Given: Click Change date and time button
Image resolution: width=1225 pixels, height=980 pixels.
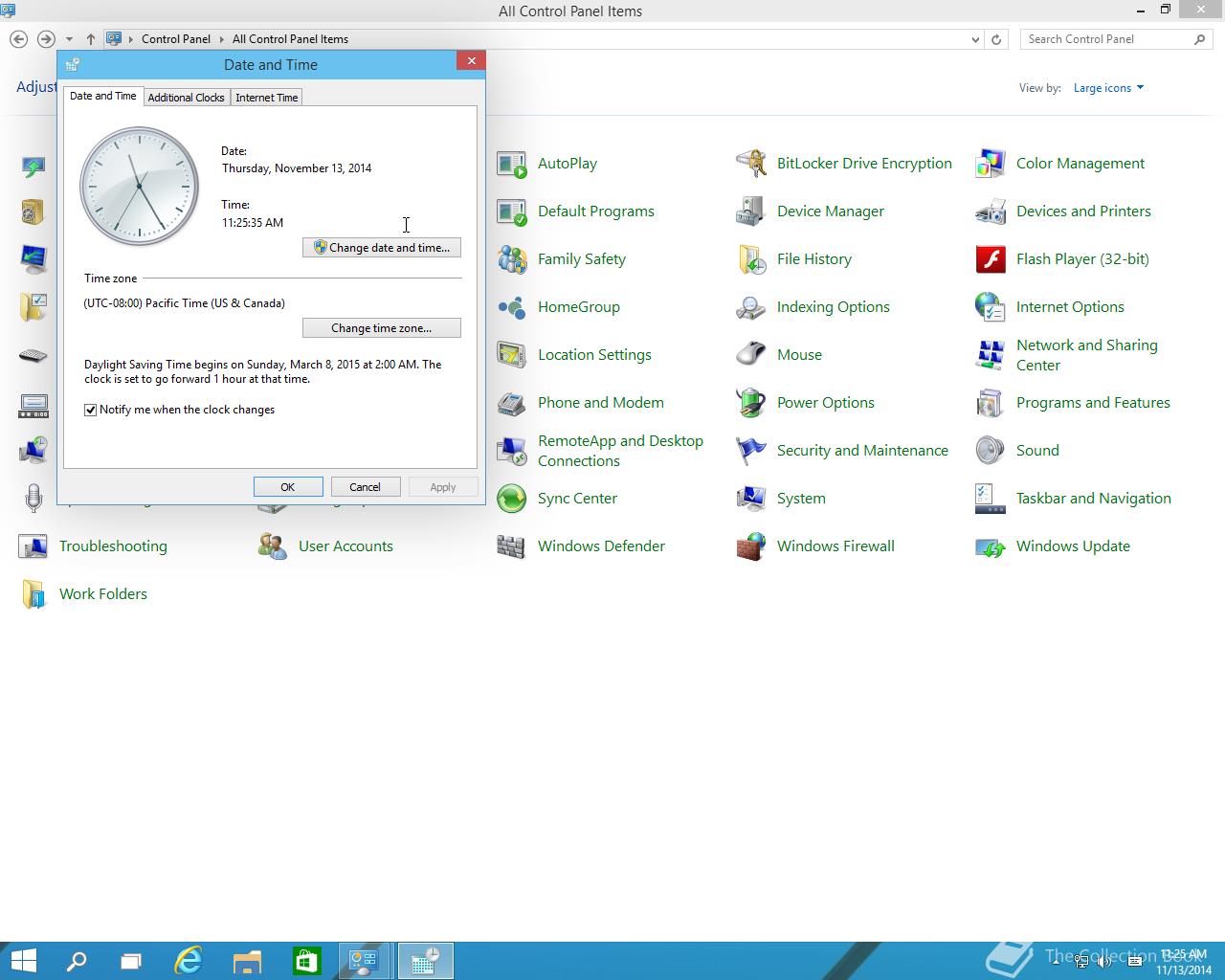Looking at the screenshot, I should [x=382, y=248].
